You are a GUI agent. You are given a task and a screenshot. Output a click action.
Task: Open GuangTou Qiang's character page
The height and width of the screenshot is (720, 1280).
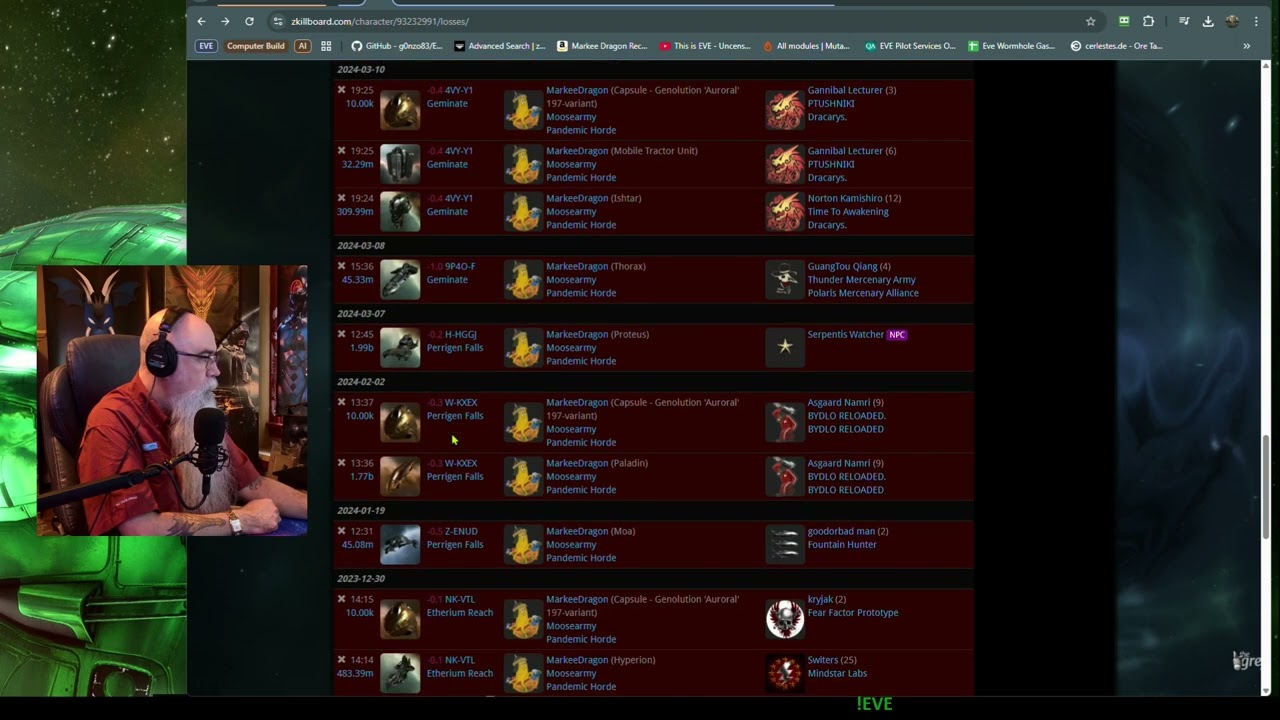pyautogui.click(x=842, y=266)
